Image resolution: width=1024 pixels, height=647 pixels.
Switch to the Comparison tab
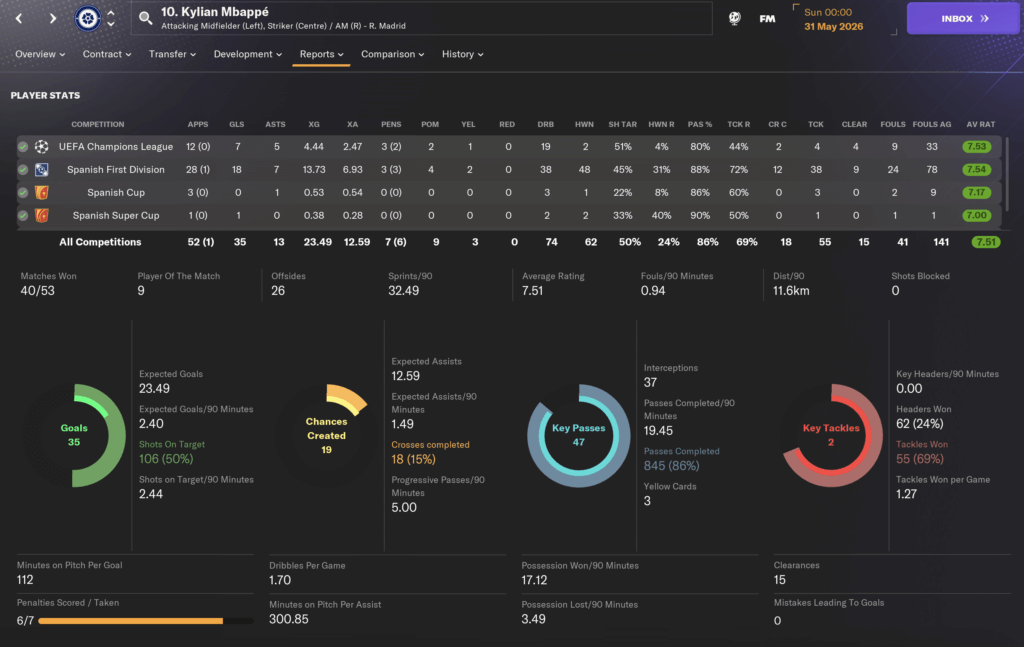392,54
